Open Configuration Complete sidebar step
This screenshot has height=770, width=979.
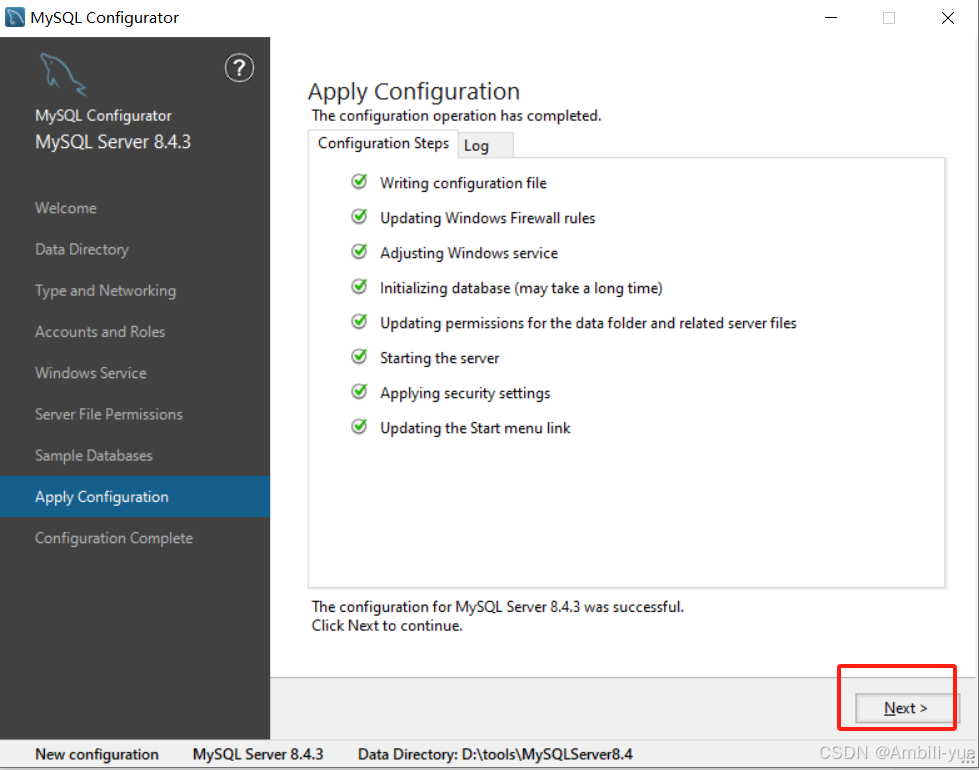coord(114,538)
